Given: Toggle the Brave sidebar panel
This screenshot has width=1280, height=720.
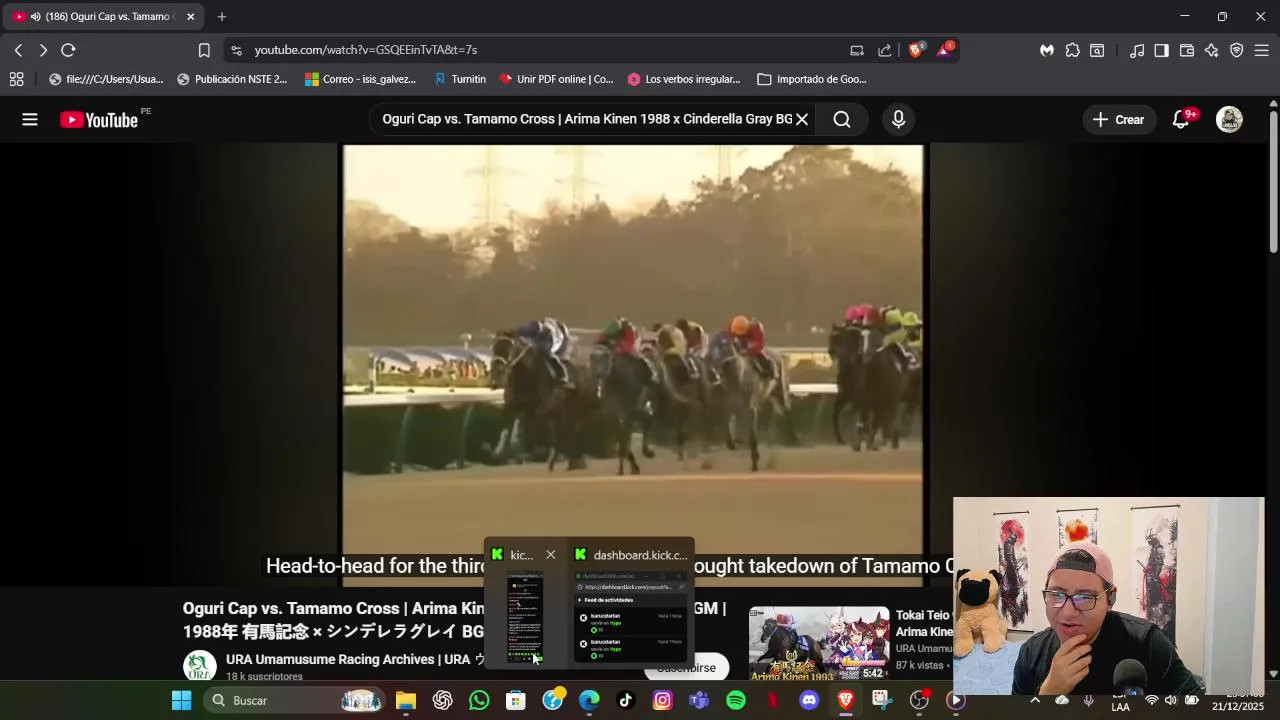Looking at the screenshot, I should click(1161, 50).
